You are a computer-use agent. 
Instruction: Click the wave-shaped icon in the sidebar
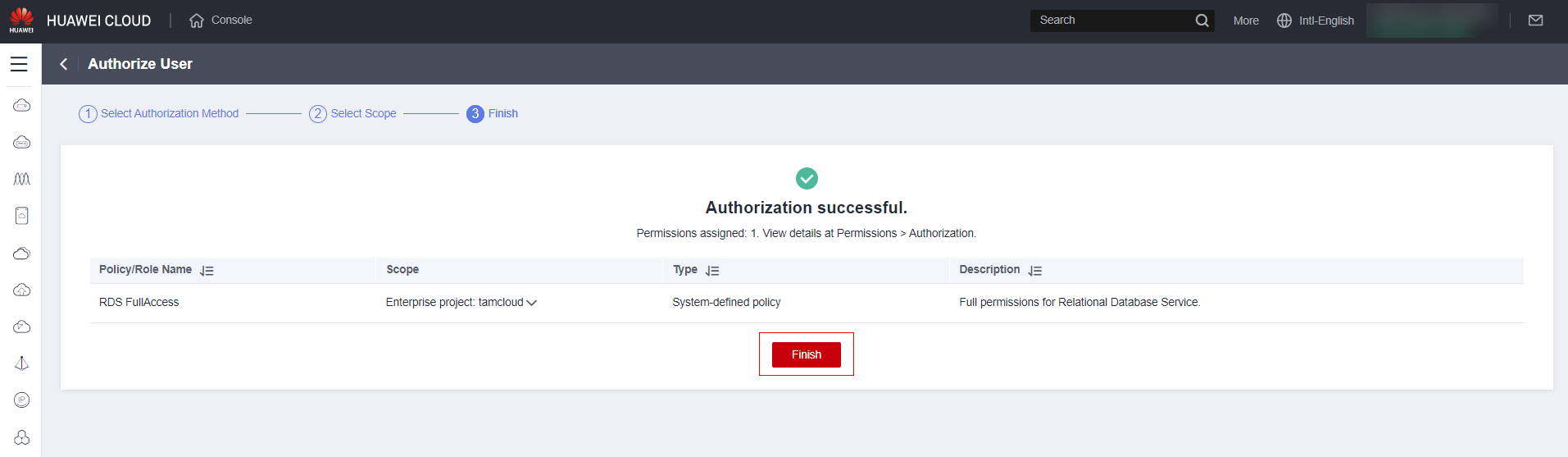point(22,179)
